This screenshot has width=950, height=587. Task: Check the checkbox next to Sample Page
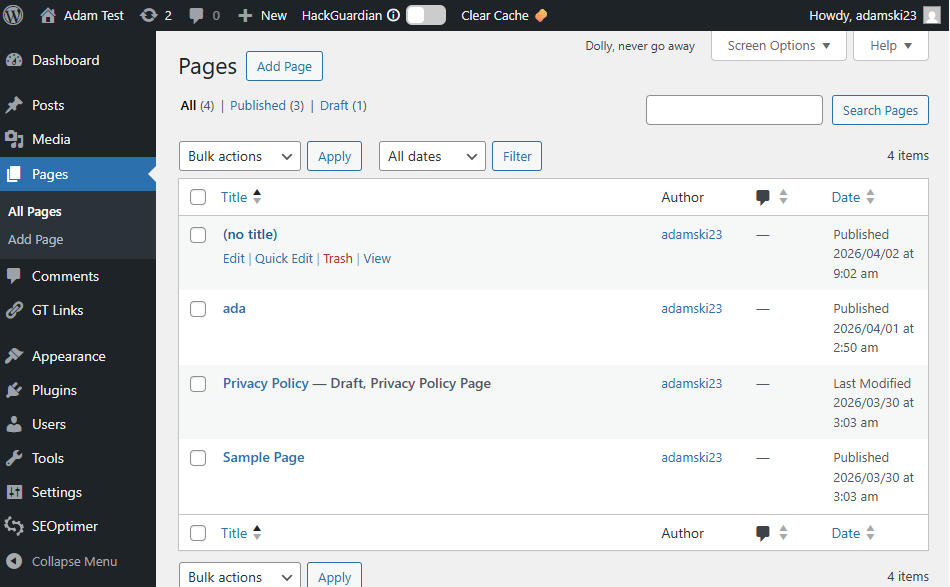(197, 457)
